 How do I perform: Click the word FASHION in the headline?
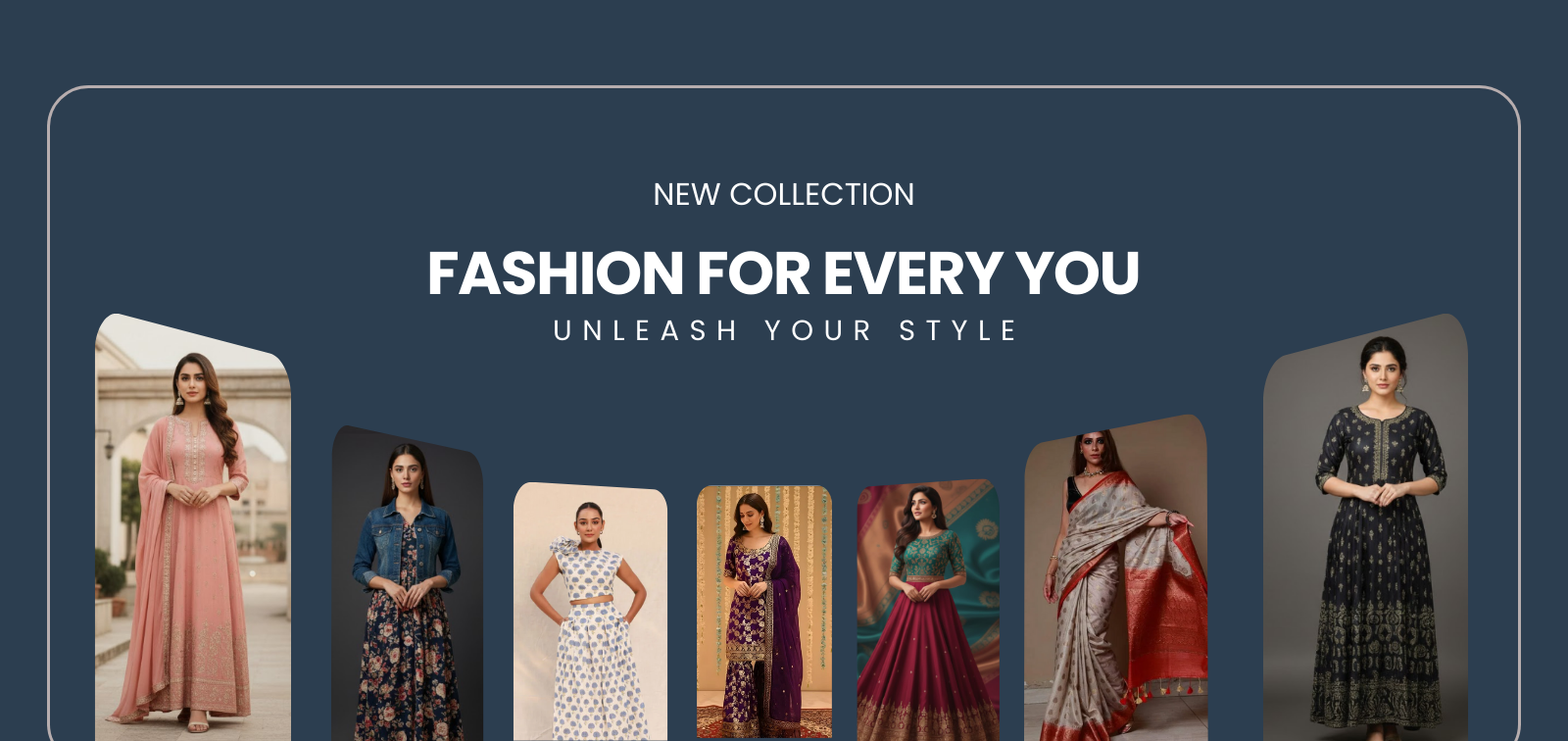(x=556, y=272)
